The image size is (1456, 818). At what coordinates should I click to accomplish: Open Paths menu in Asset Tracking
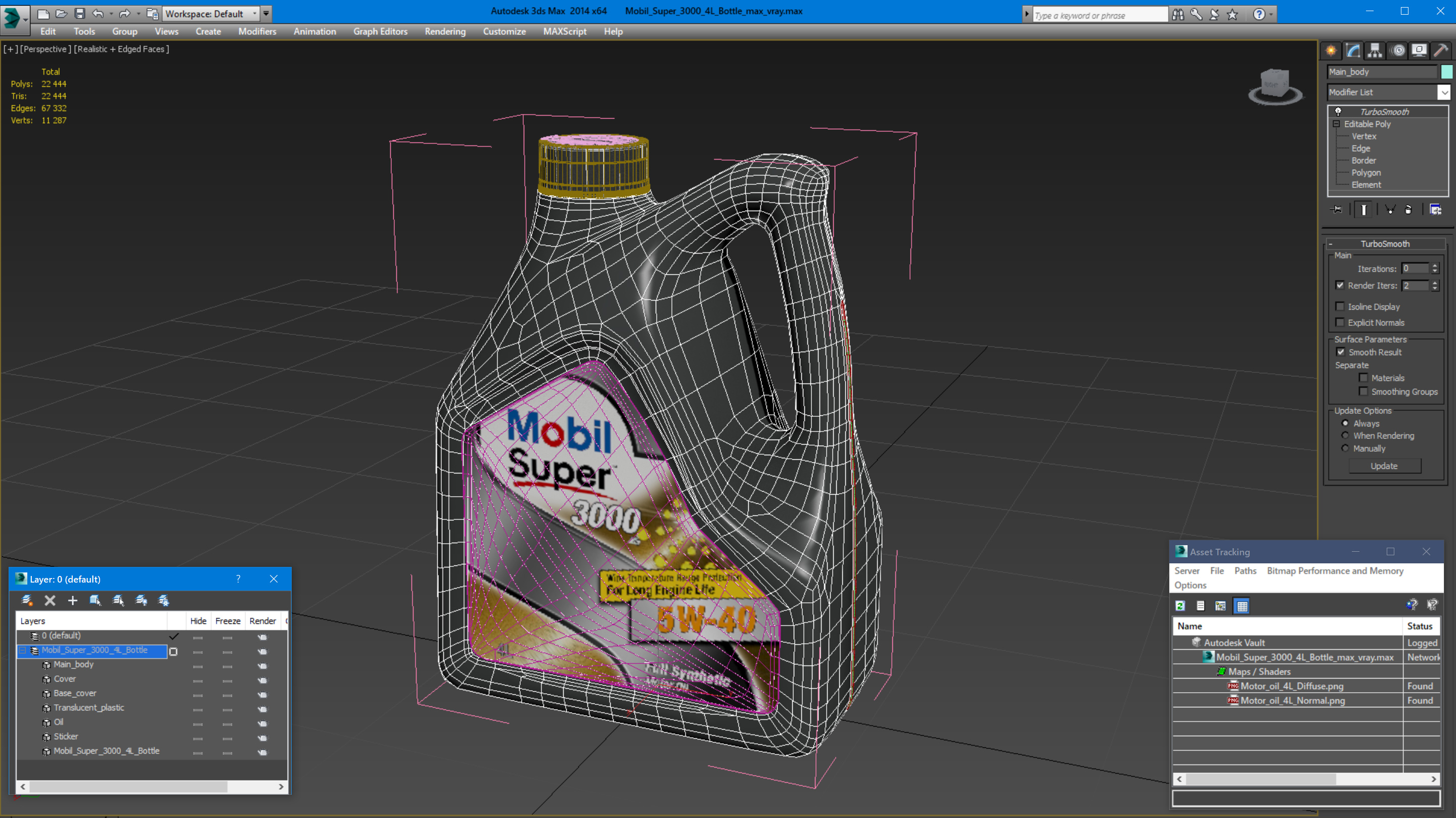tap(1245, 571)
